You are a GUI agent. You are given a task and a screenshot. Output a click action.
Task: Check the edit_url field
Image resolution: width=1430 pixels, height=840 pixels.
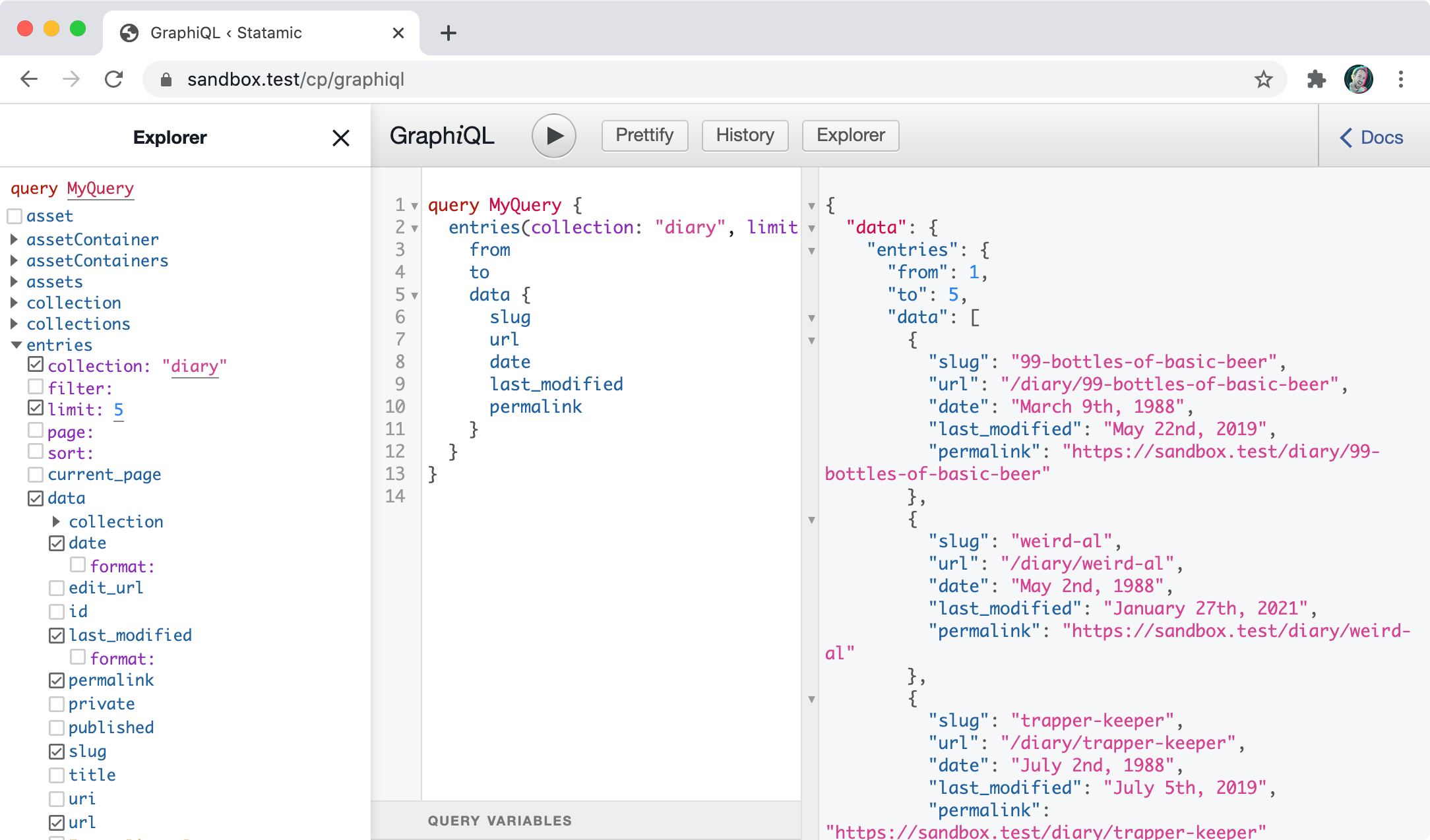tap(57, 588)
